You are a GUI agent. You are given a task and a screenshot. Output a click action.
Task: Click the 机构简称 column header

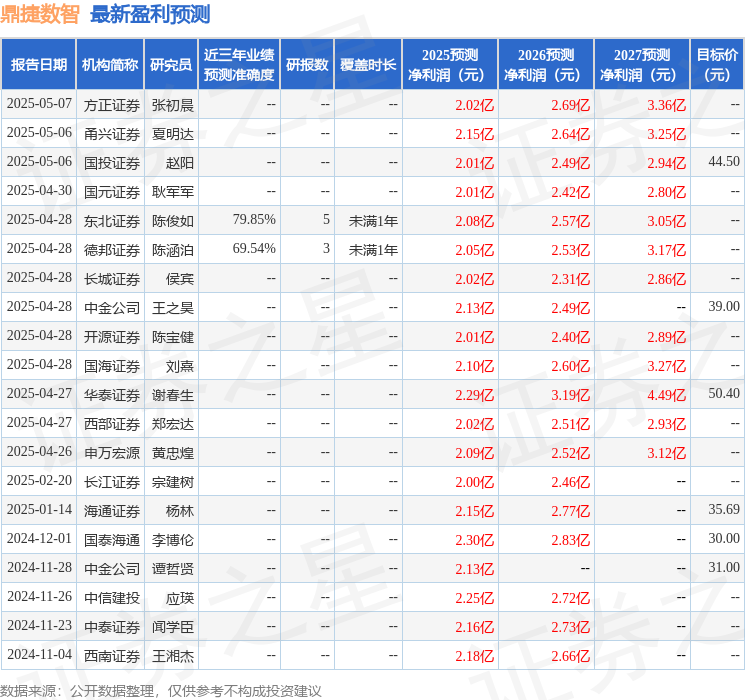(110, 65)
